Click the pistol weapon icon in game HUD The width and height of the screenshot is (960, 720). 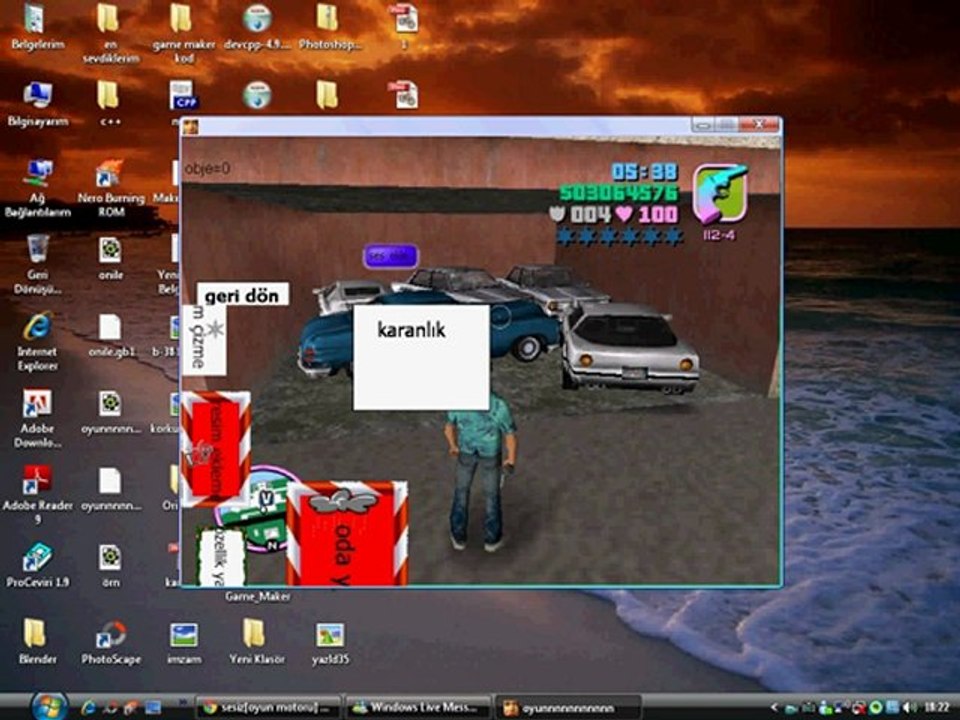coord(720,193)
